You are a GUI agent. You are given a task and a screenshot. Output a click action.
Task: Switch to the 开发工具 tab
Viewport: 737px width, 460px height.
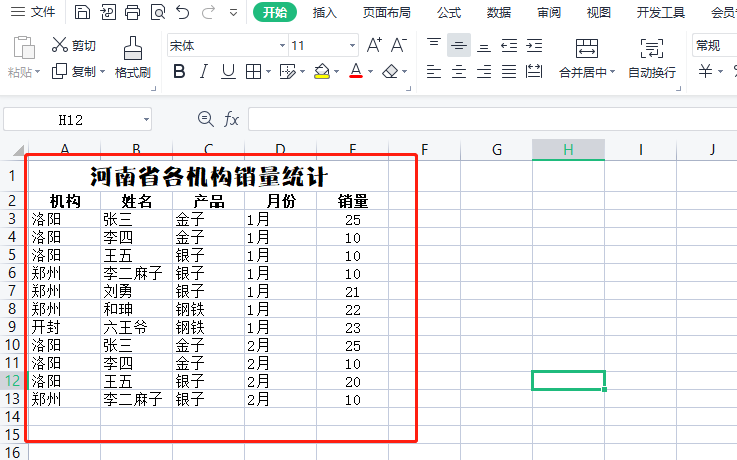click(660, 13)
